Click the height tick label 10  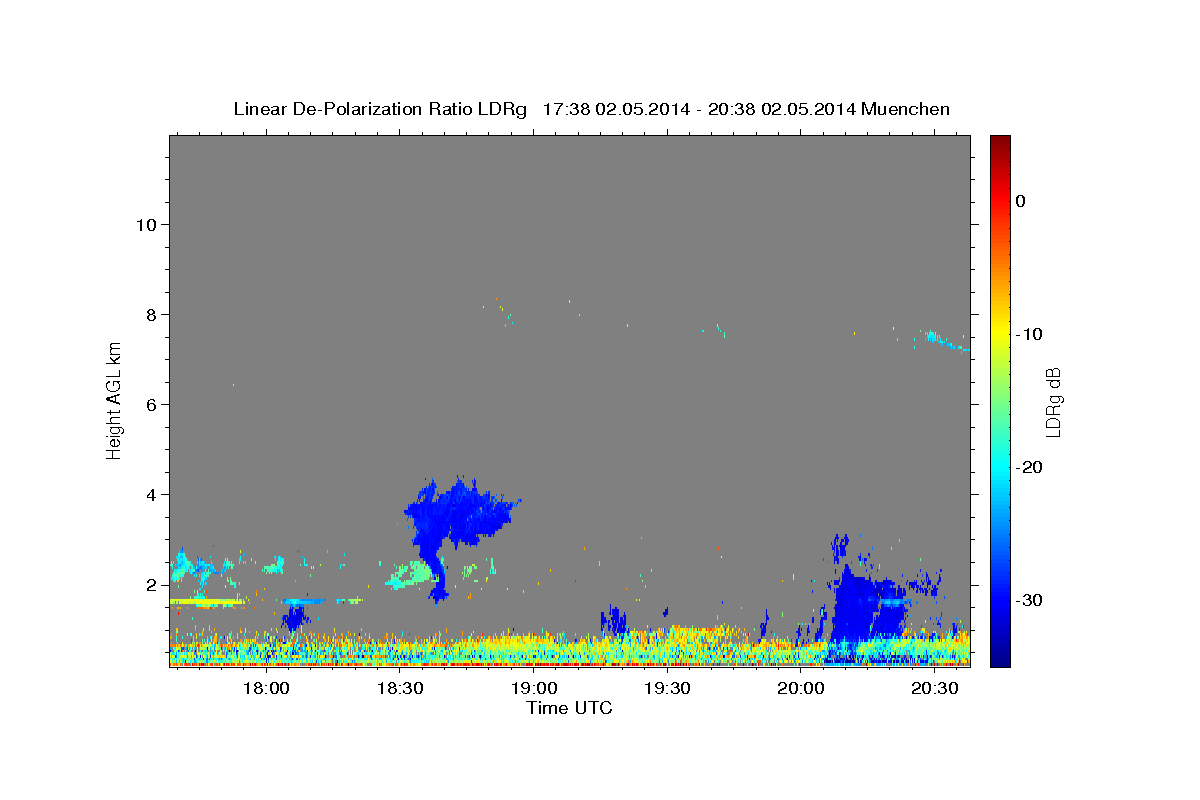pos(145,224)
